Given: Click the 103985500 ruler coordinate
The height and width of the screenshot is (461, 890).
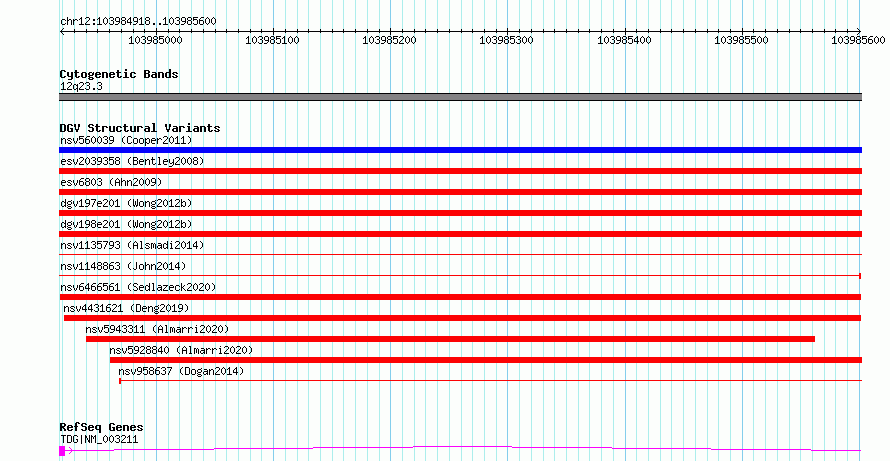Looking at the screenshot, I should [x=741, y=40].
